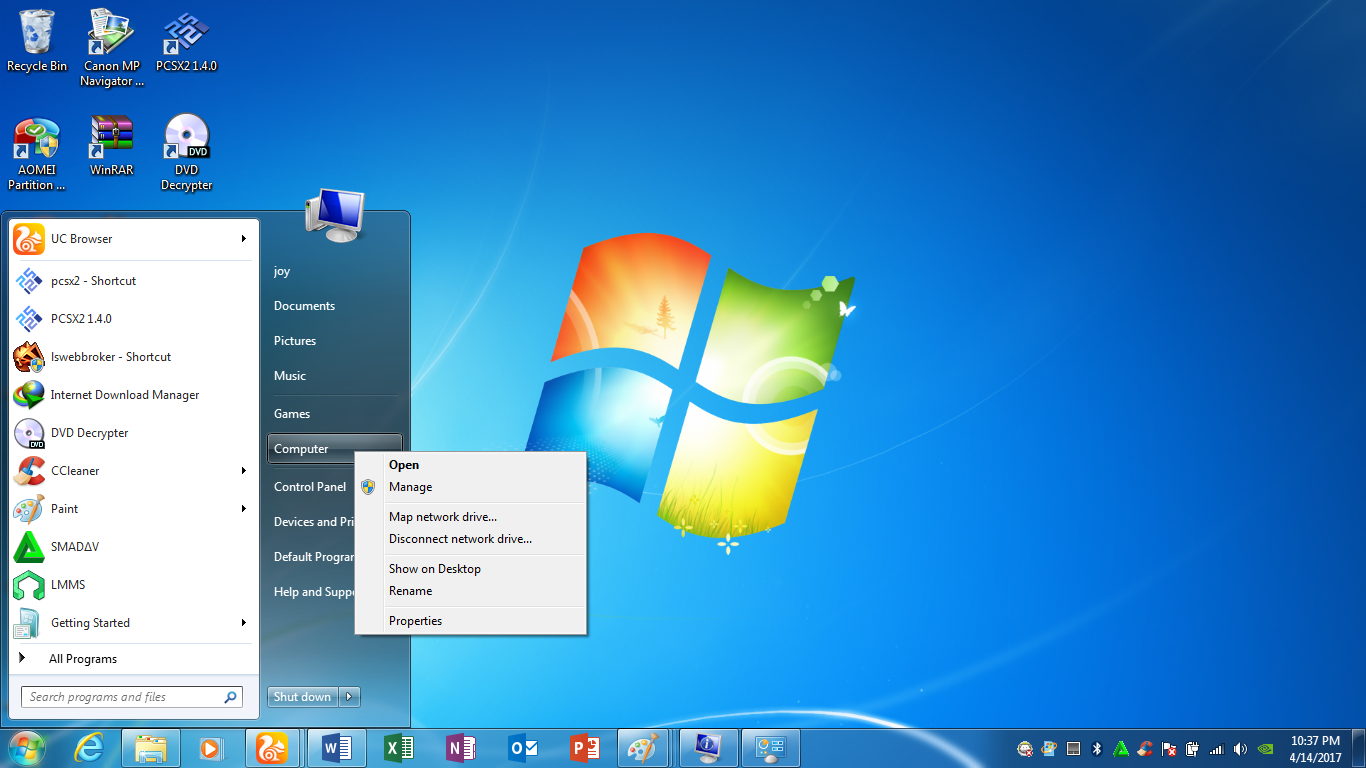Screen dimensions: 1366x768
Task: Switch to Paint on the taskbar
Action: point(641,748)
